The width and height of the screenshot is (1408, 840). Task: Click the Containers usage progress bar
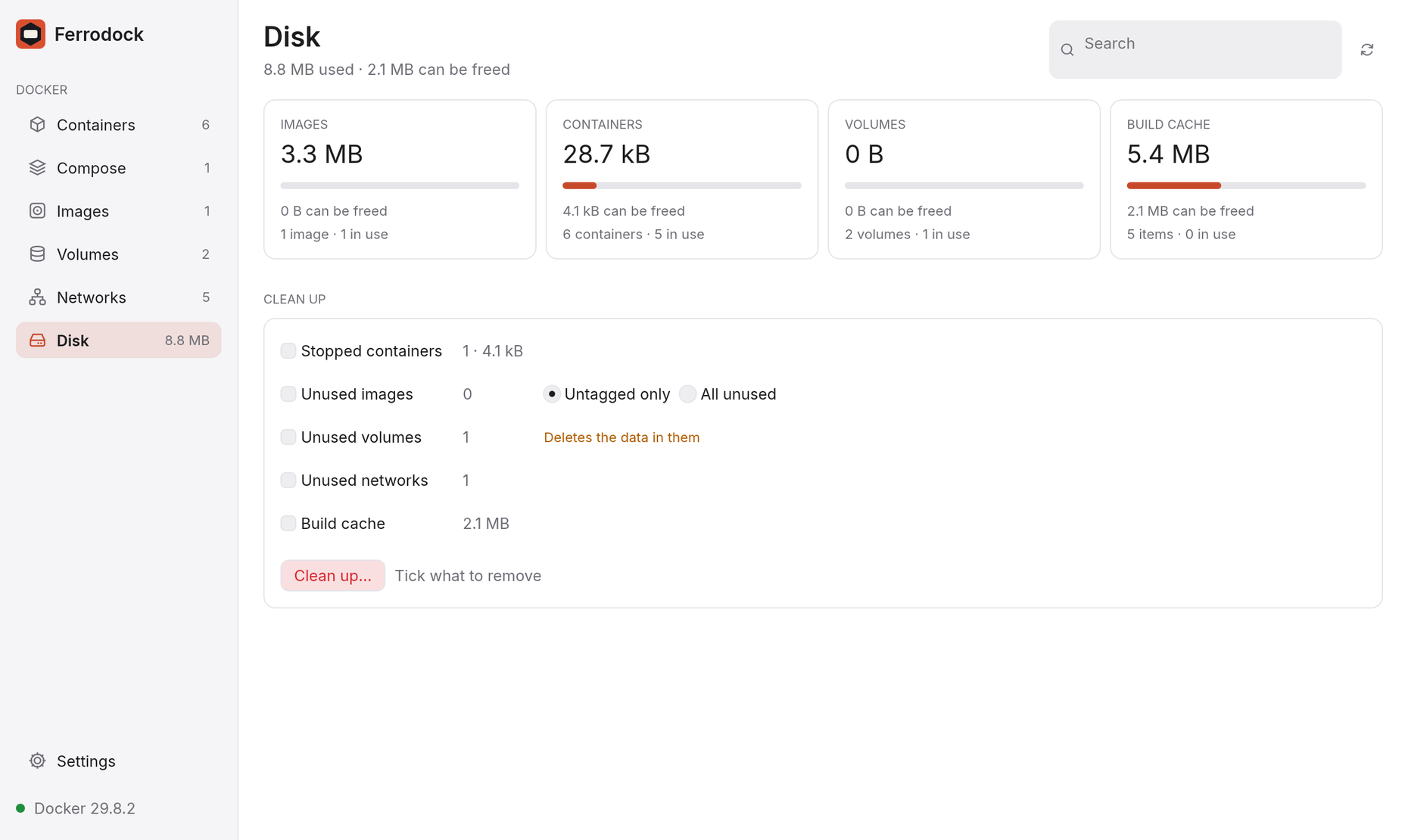point(682,185)
